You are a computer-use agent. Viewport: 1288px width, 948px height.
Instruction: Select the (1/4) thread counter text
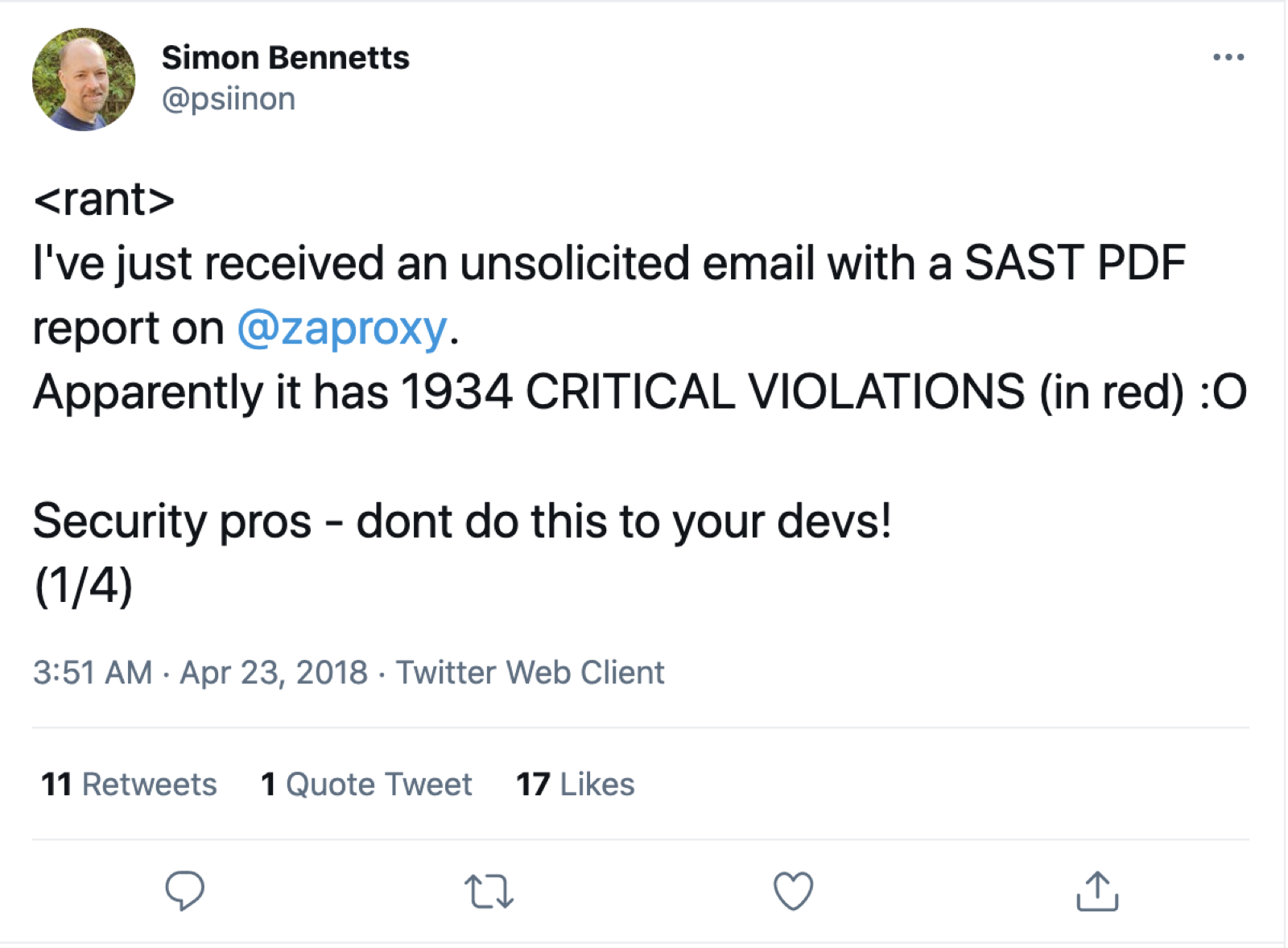tap(83, 585)
